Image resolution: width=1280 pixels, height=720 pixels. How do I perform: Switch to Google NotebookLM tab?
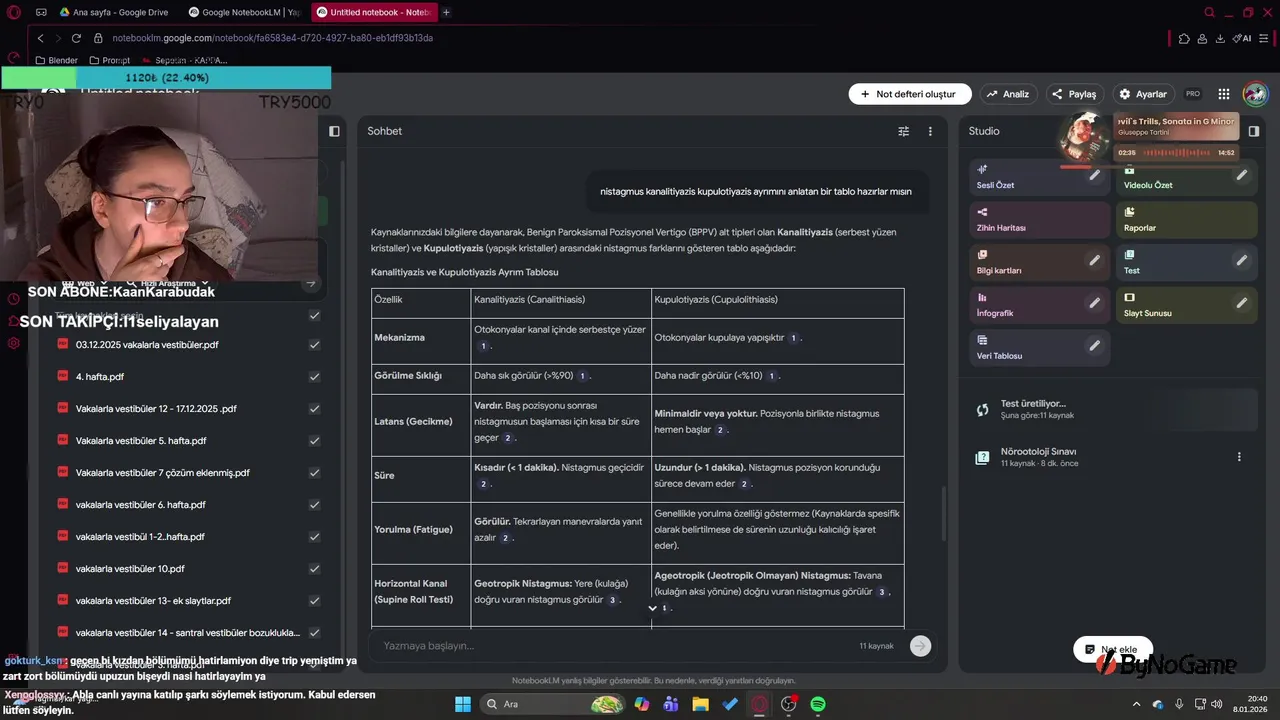(244, 12)
